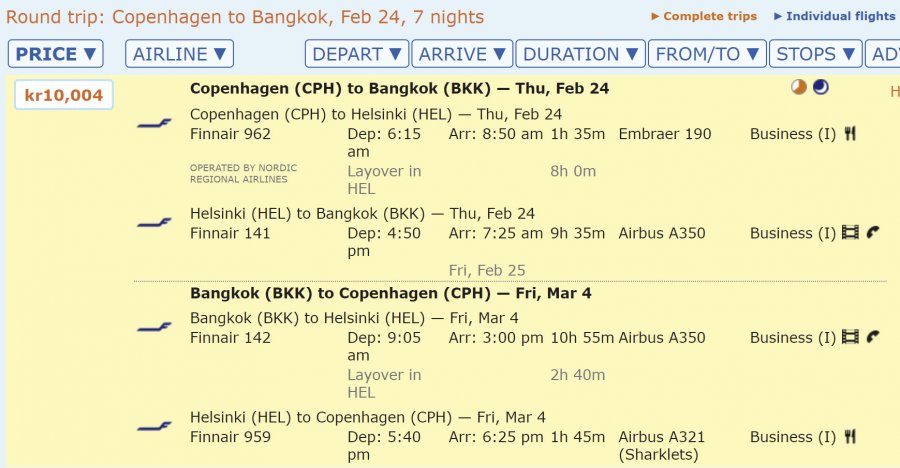Image resolution: width=900 pixels, height=468 pixels.
Task: Open the FROM/TO filter dropdown
Action: [x=708, y=54]
